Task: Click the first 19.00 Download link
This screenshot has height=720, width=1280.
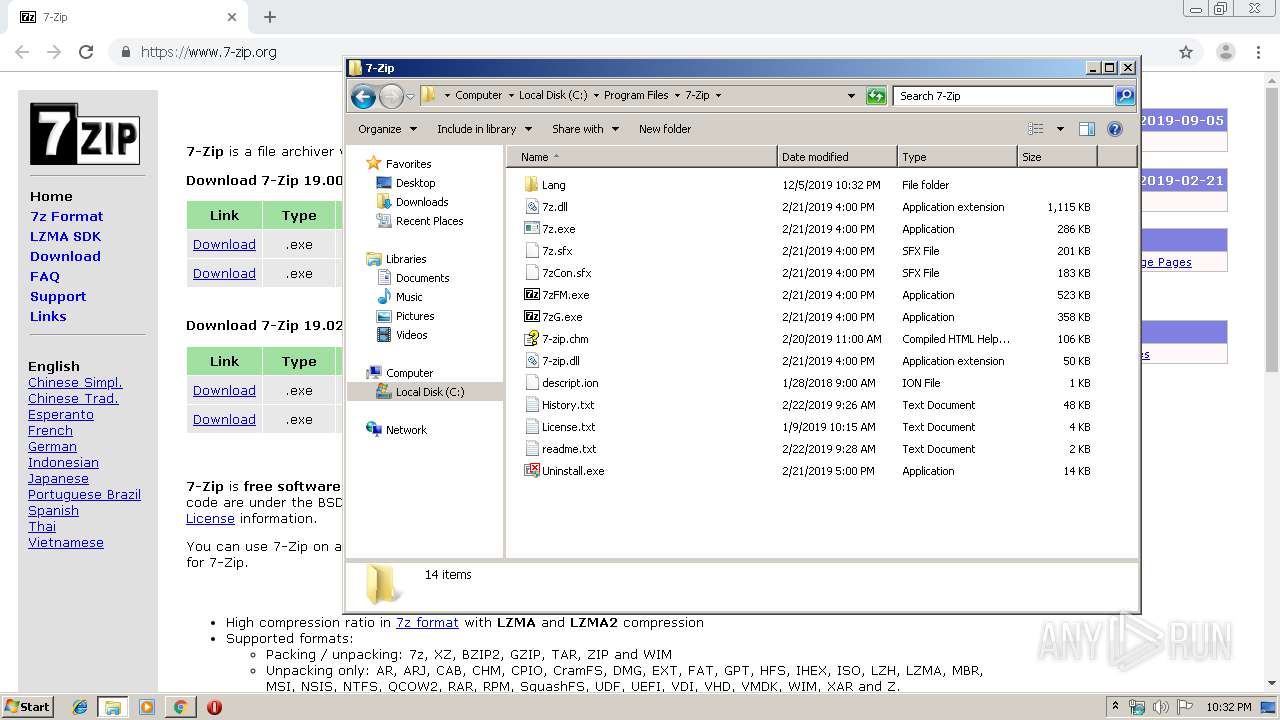Action: [x=224, y=244]
